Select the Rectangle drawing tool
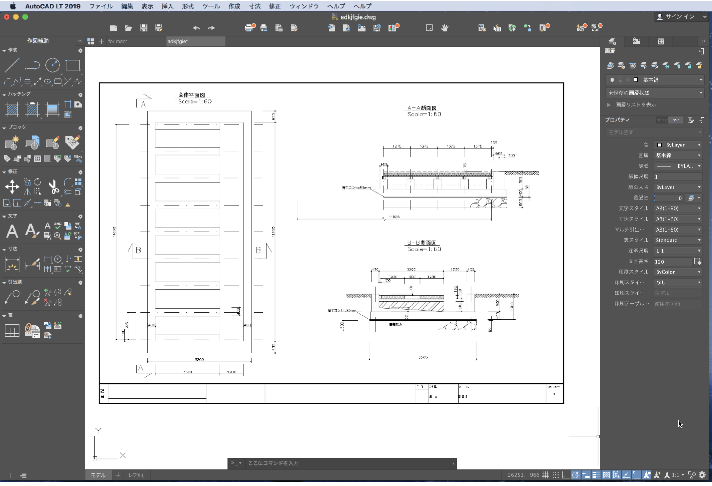 (x=73, y=65)
